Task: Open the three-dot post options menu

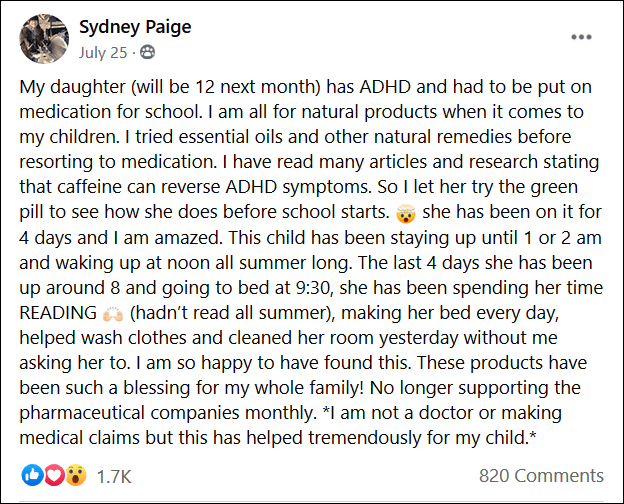Action: [x=581, y=37]
